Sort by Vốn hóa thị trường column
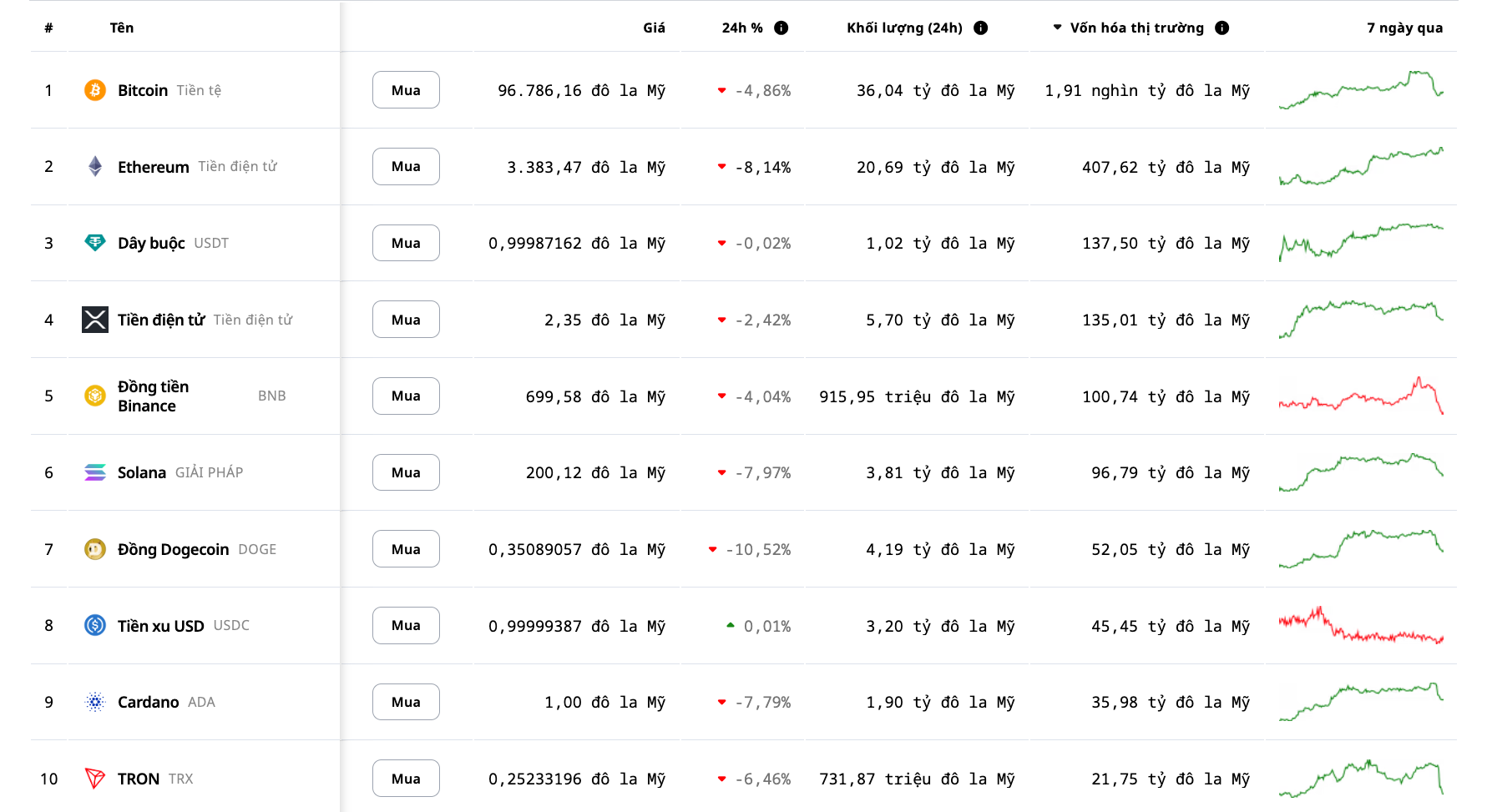Image resolution: width=1492 pixels, height=812 pixels. coord(1136,28)
